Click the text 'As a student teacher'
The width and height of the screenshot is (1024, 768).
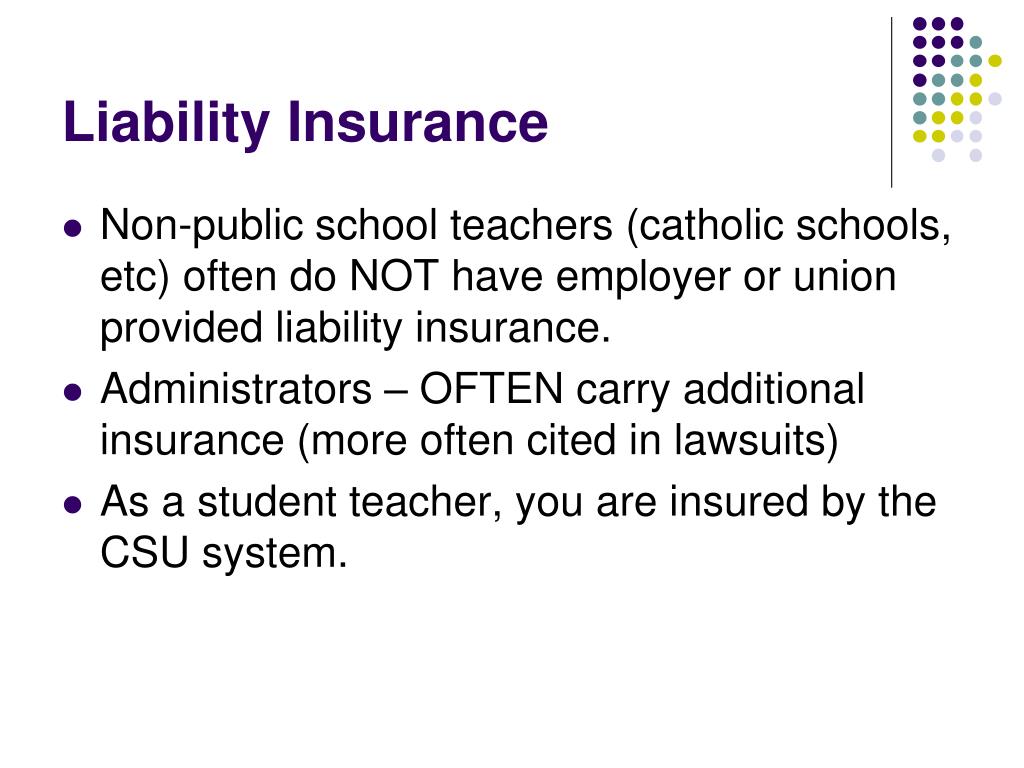point(301,504)
